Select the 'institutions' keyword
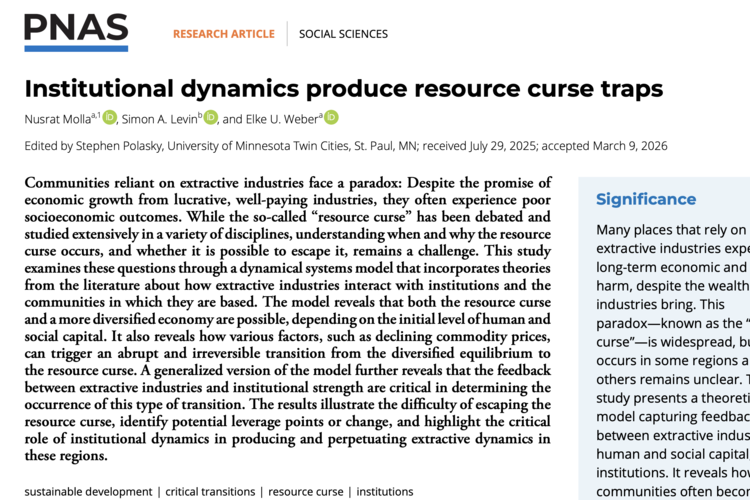Image resolution: width=750 pixels, height=500 pixels. [385, 491]
